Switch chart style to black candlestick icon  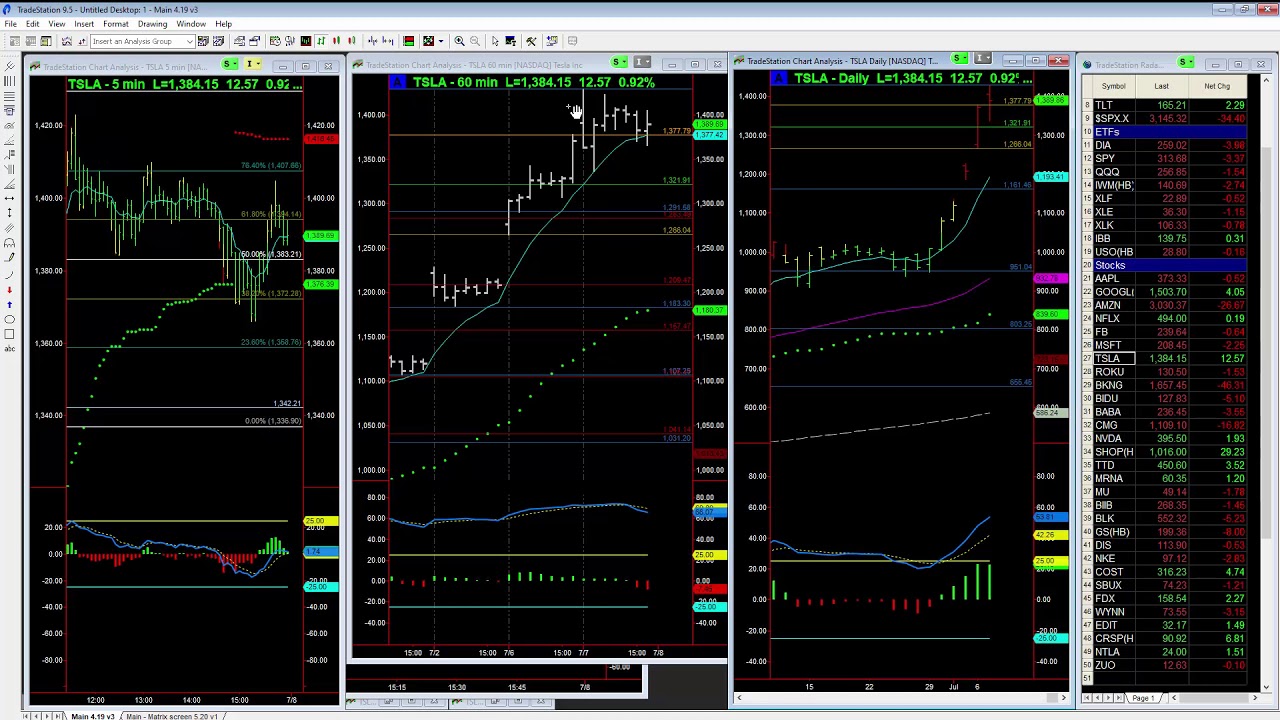[305, 41]
